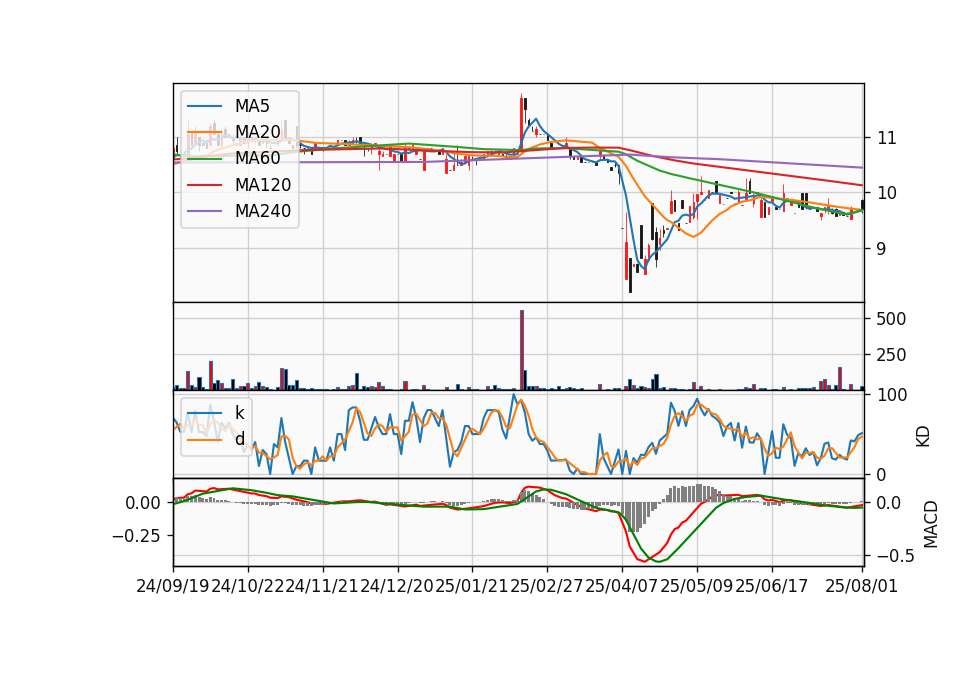Click the green MA60 legend line sample

tap(204, 158)
